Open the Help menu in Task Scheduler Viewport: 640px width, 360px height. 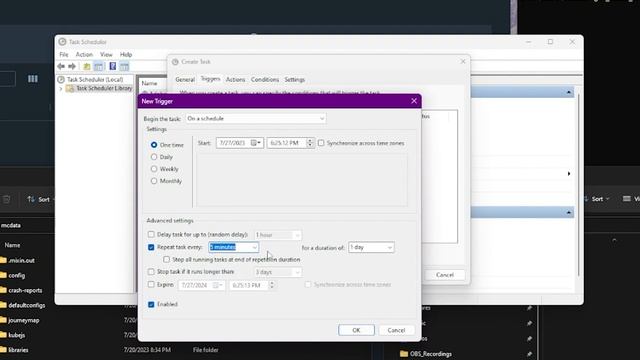tap(126, 54)
